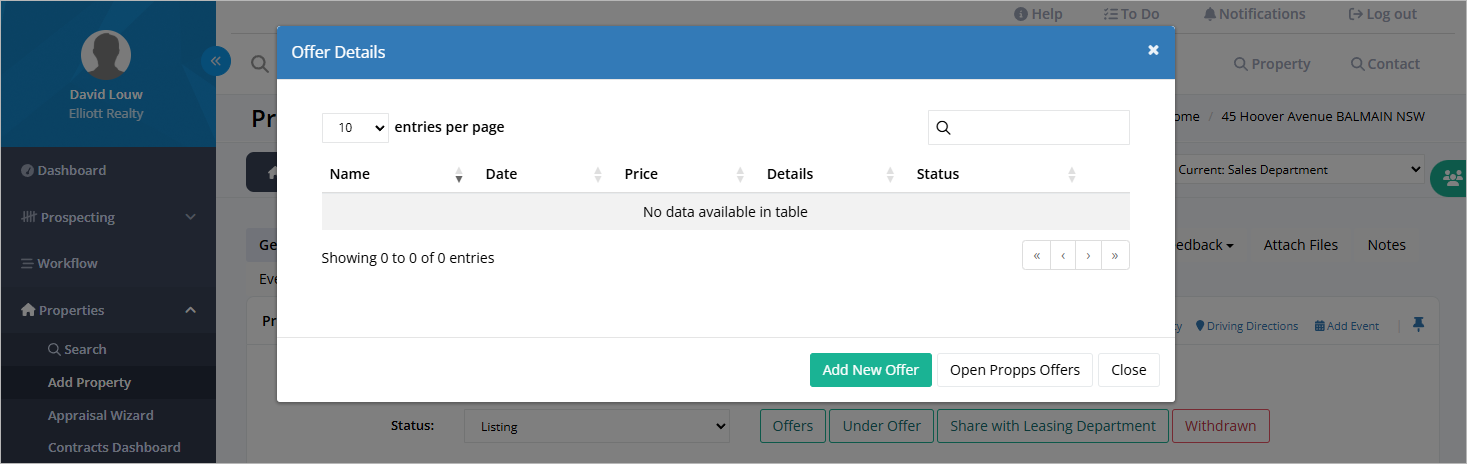The height and width of the screenshot is (464, 1467).
Task: Click Property search option
Action: 1272,64
